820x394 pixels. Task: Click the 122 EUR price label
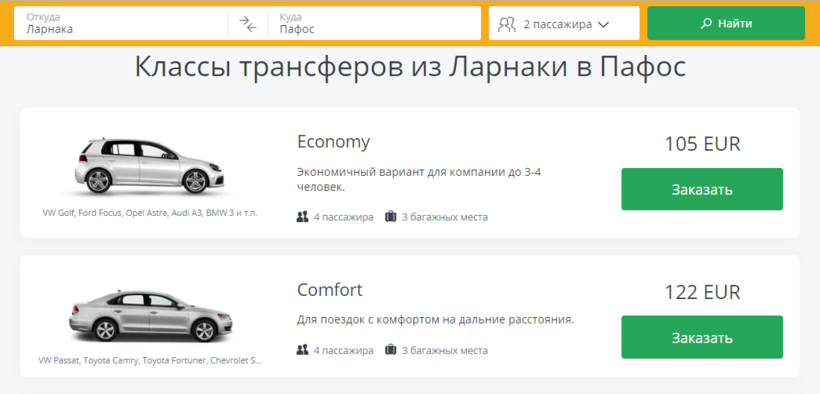pyautogui.click(x=702, y=292)
